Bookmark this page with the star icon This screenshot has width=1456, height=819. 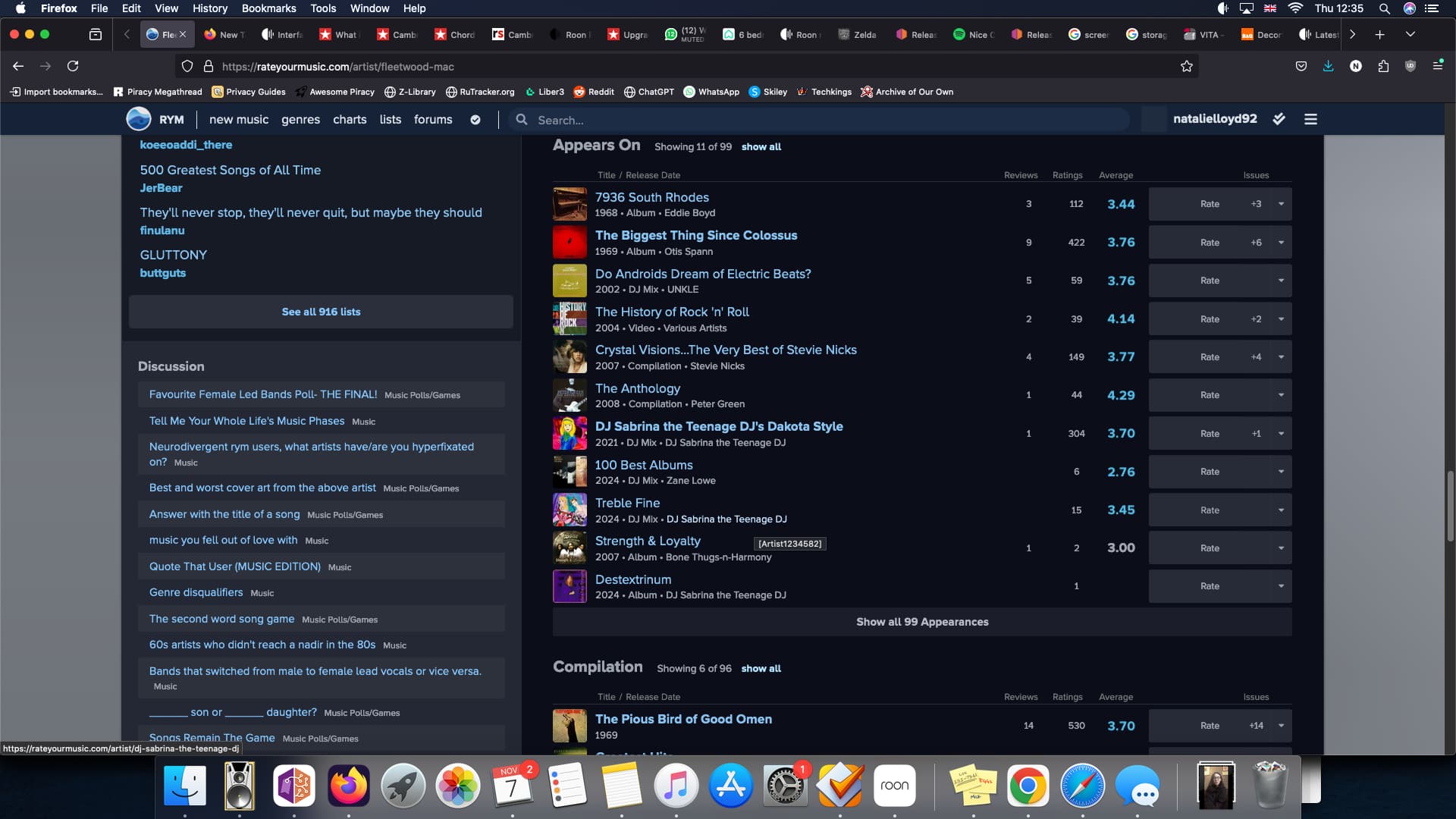tap(1187, 66)
